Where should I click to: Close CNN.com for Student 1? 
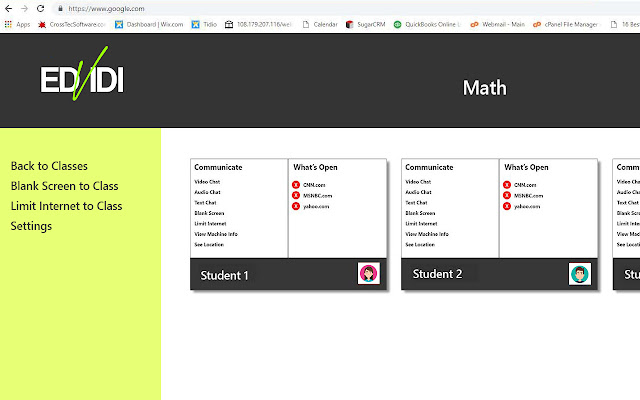pos(296,185)
